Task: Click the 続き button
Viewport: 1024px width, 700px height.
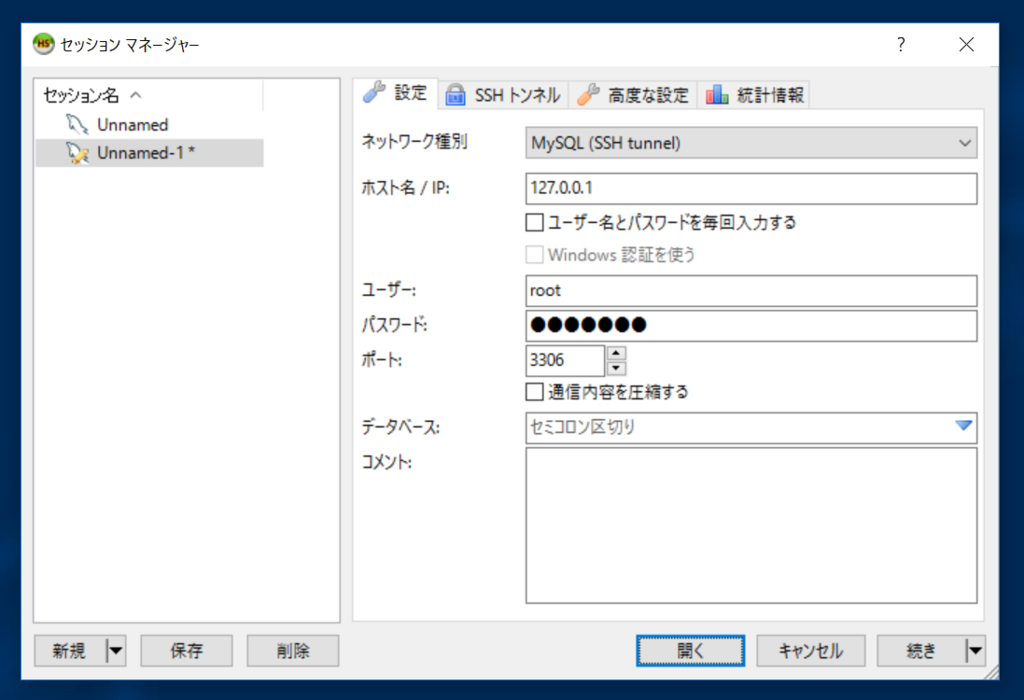Action: click(921, 650)
